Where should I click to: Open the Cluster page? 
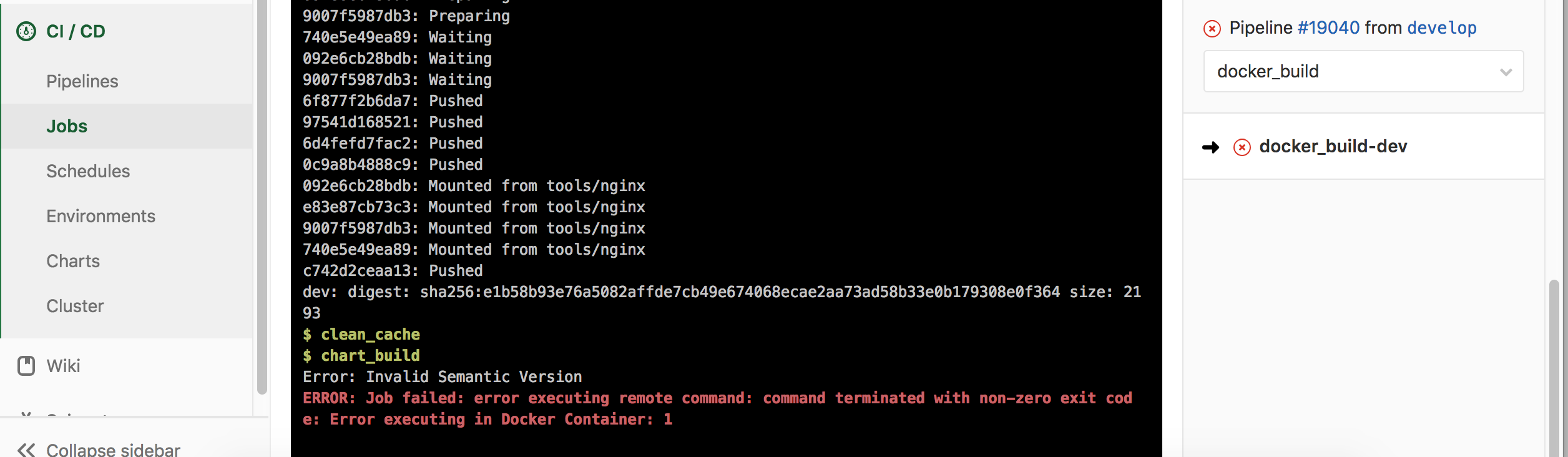click(x=75, y=306)
